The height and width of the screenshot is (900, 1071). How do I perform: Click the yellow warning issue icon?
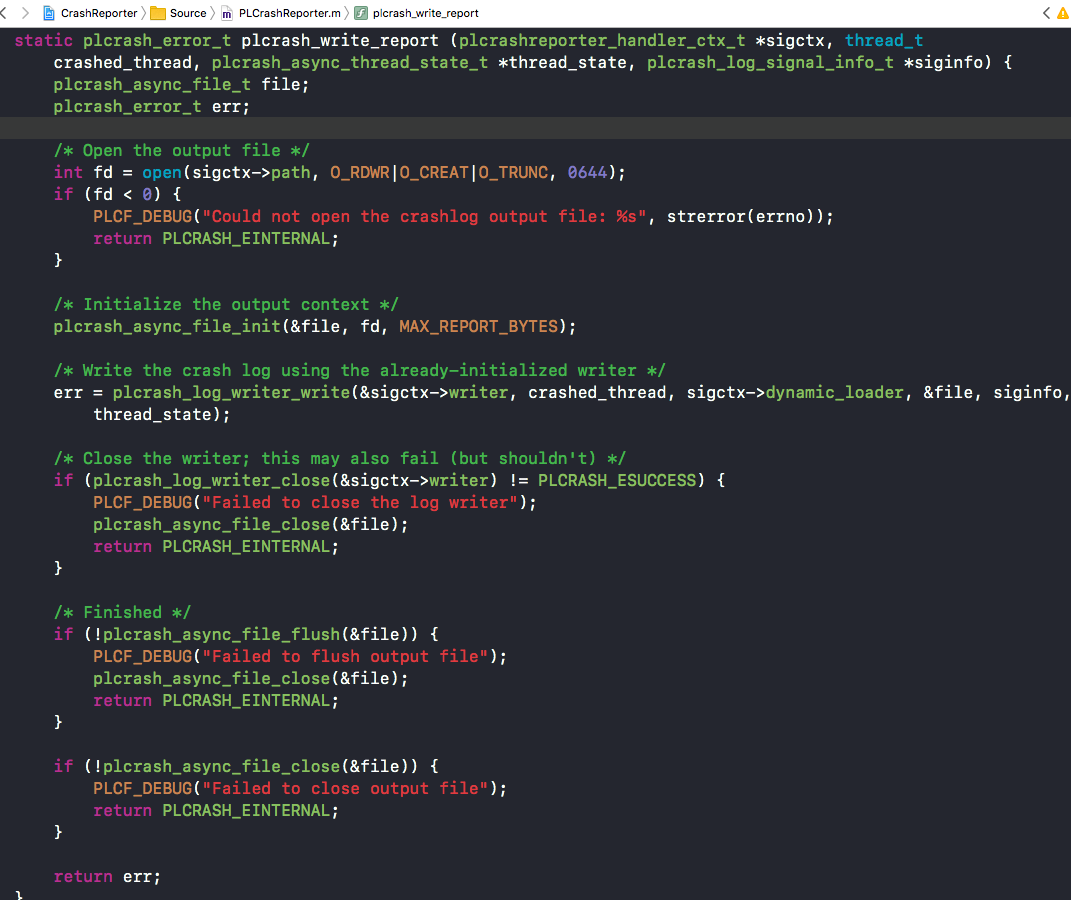1063,13
